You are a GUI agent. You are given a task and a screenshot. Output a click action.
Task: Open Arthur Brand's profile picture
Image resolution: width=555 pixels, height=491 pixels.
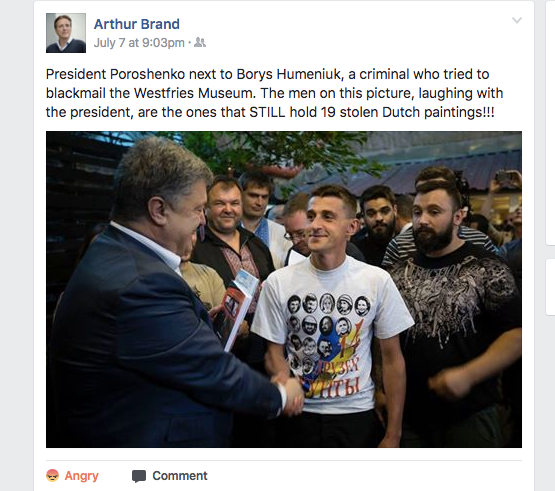click(x=66, y=33)
